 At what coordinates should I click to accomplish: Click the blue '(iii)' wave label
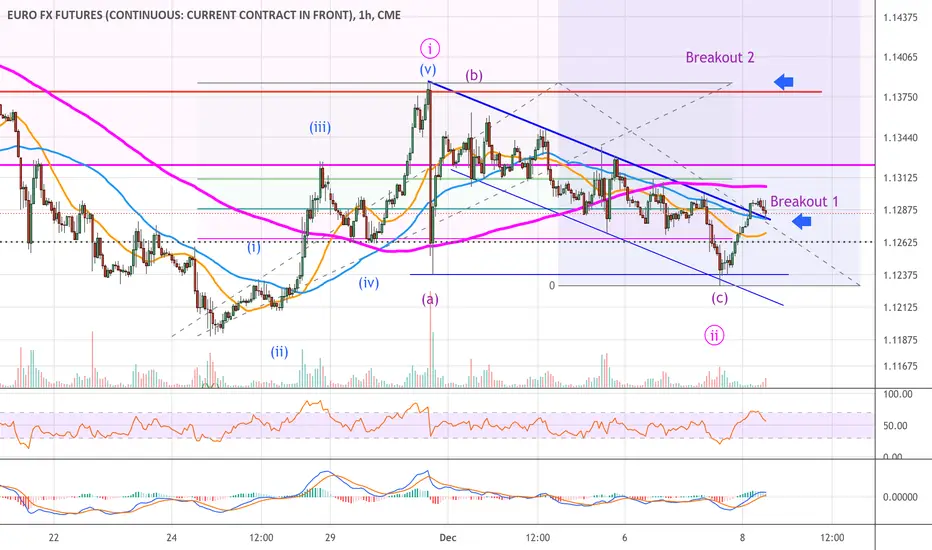tap(320, 127)
